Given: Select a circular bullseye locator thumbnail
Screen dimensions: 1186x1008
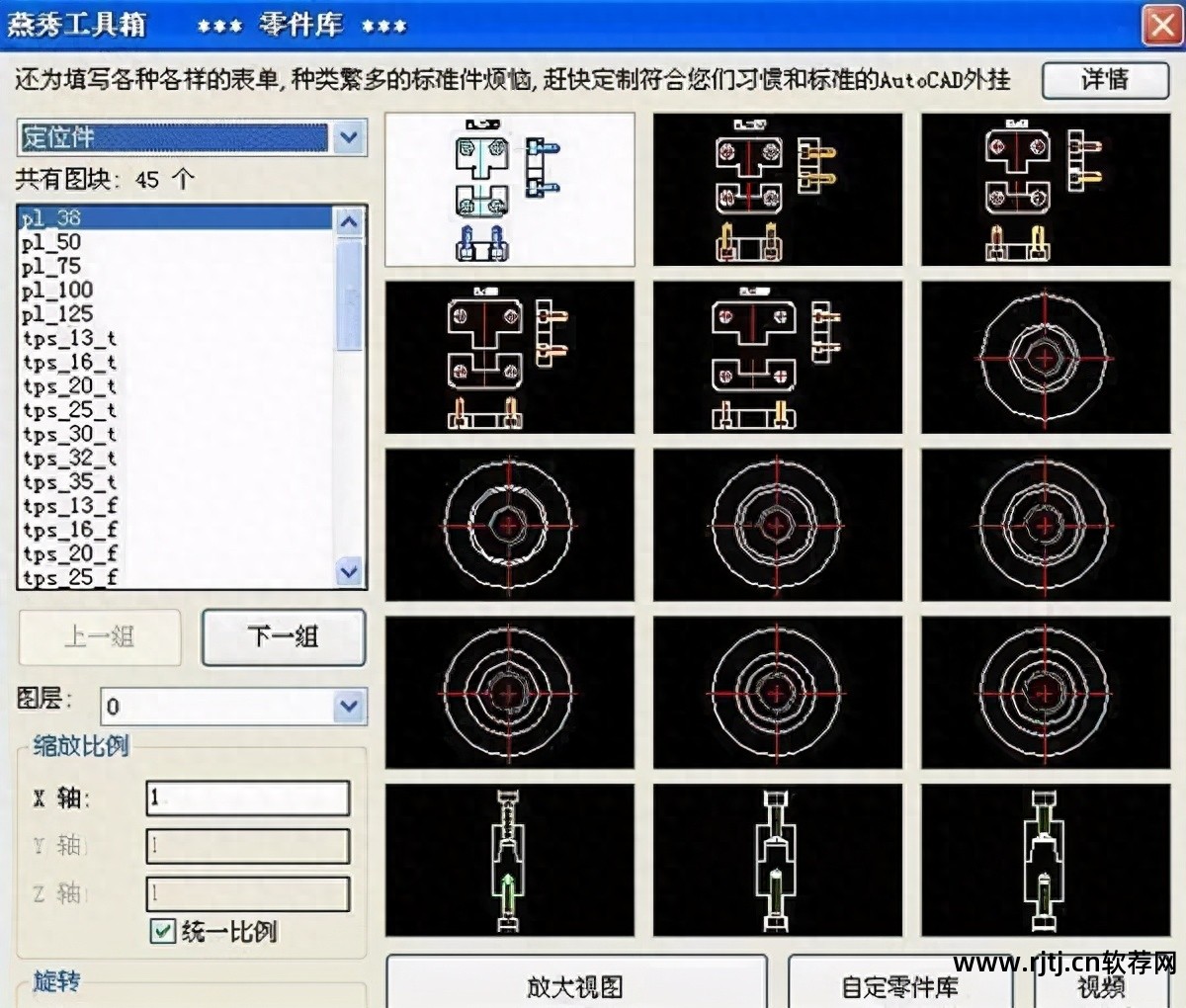Looking at the screenshot, I should [x=777, y=525].
